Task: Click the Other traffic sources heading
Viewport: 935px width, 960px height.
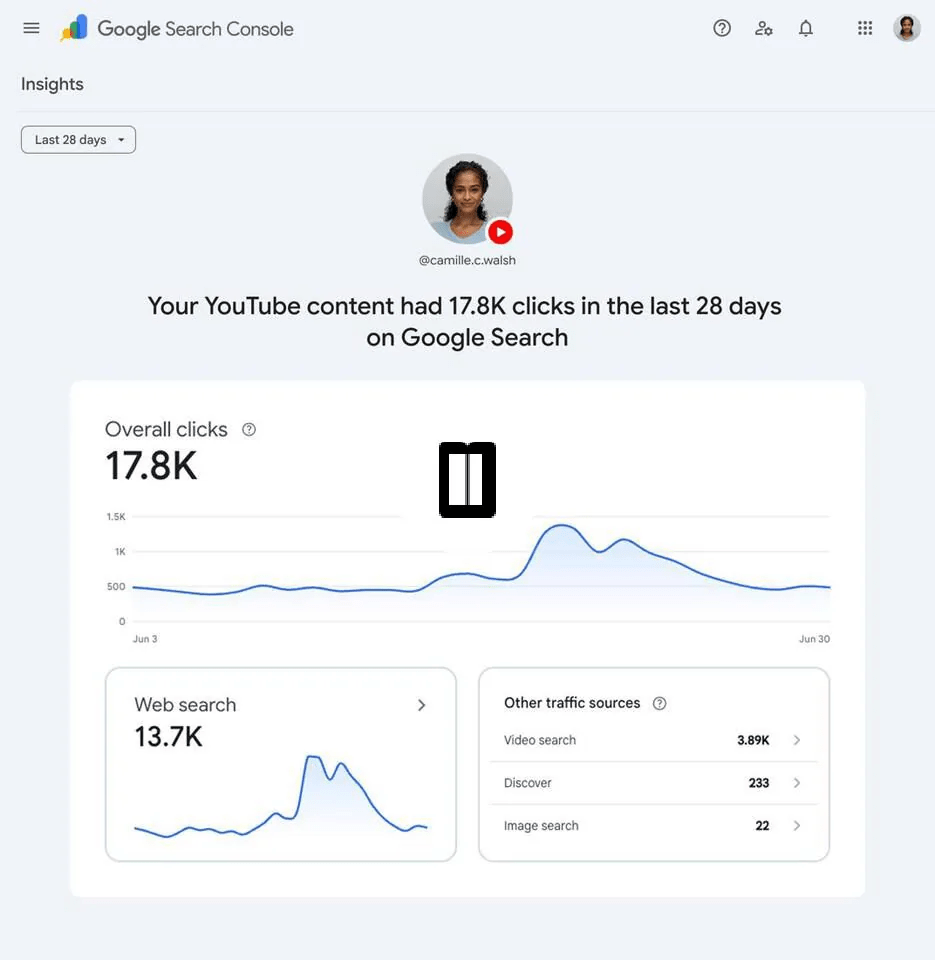Action: (x=572, y=703)
